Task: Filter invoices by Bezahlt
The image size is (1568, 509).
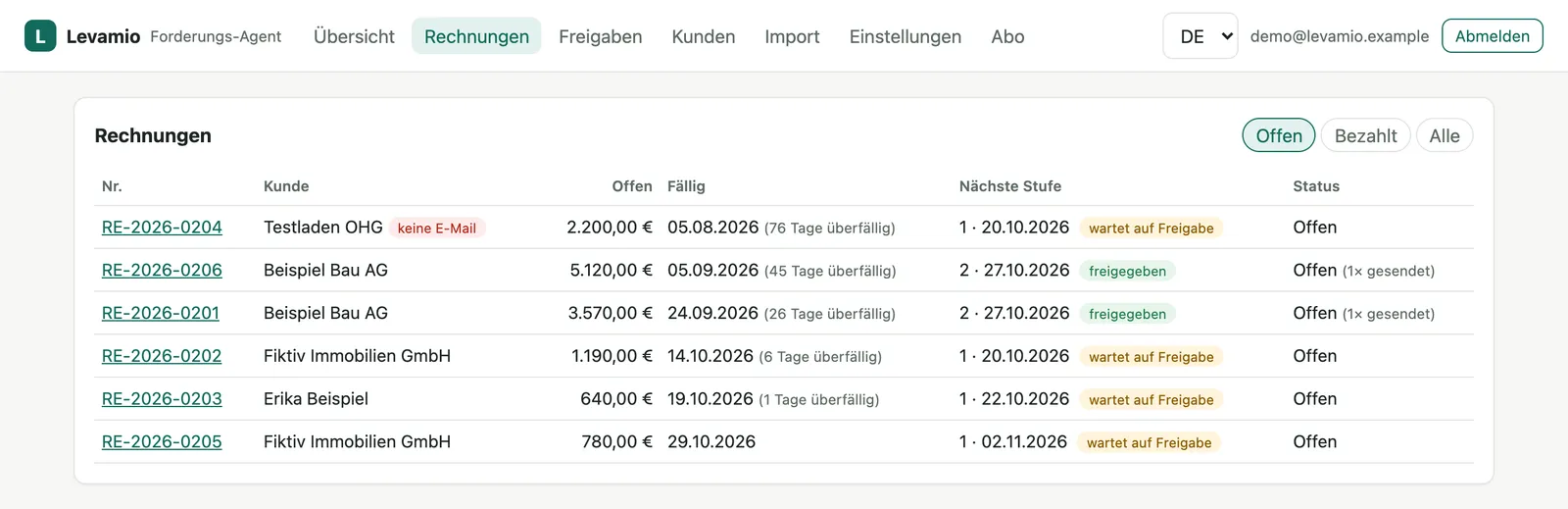Action: [x=1365, y=135]
